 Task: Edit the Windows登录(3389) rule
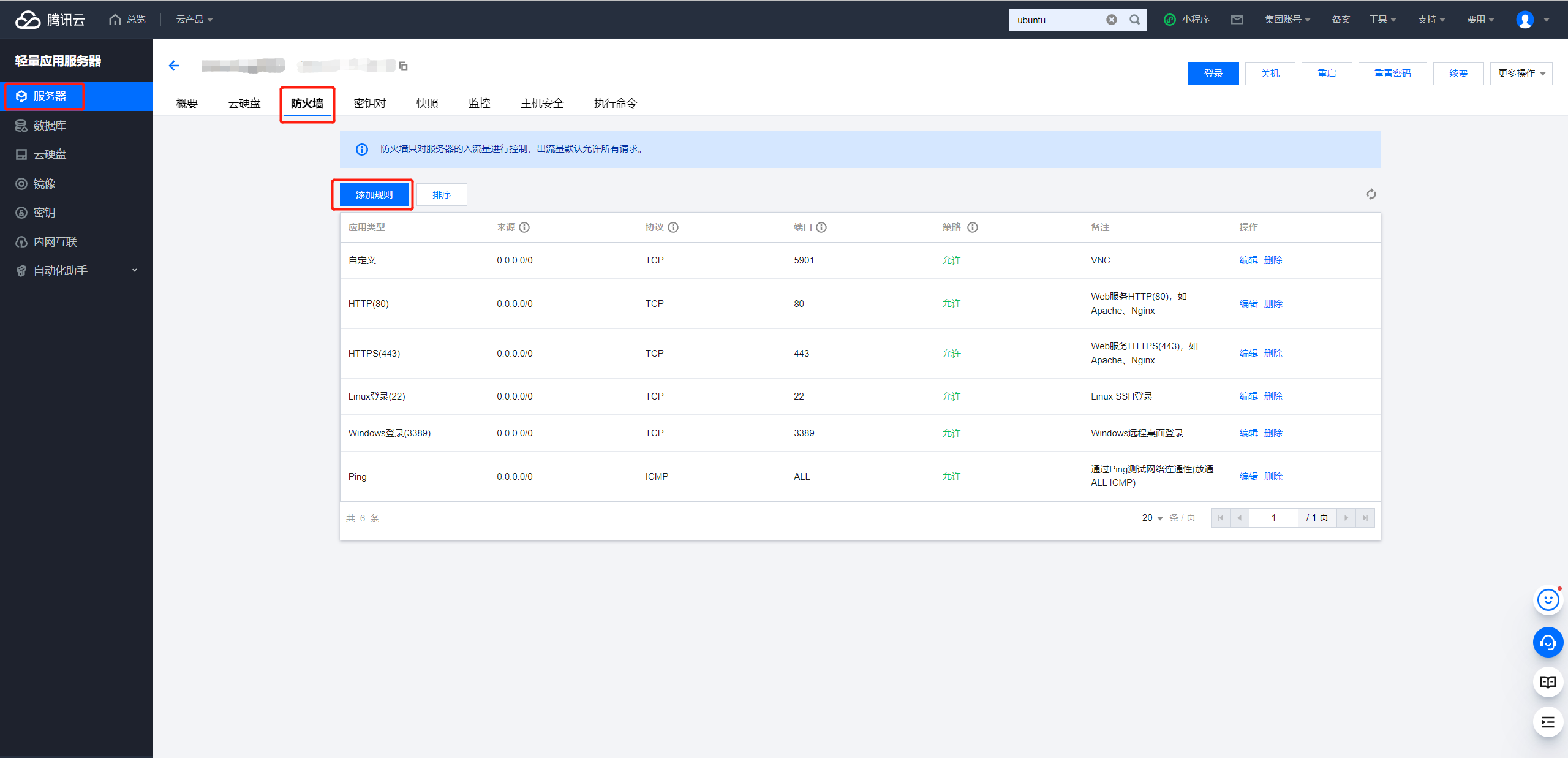tap(1248, 433)
